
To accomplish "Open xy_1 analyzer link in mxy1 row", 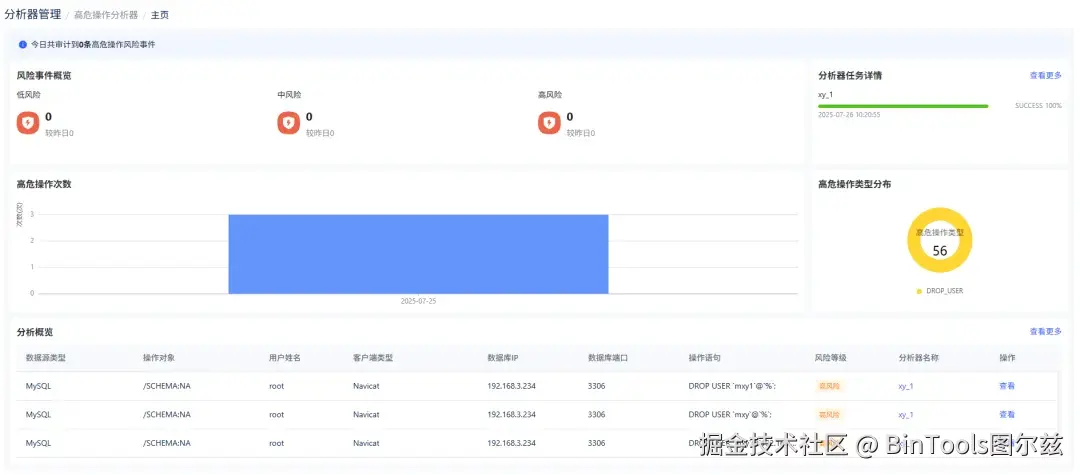I will click(906, 386).
